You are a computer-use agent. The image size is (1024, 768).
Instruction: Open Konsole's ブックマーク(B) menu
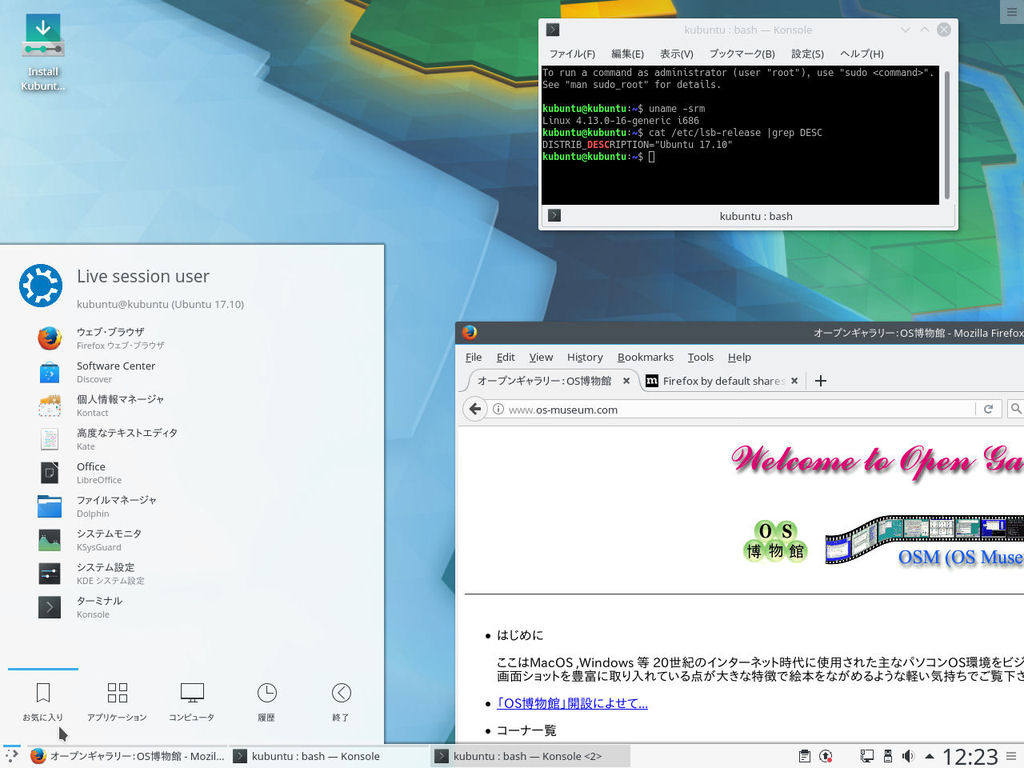(x=742, y=54)
